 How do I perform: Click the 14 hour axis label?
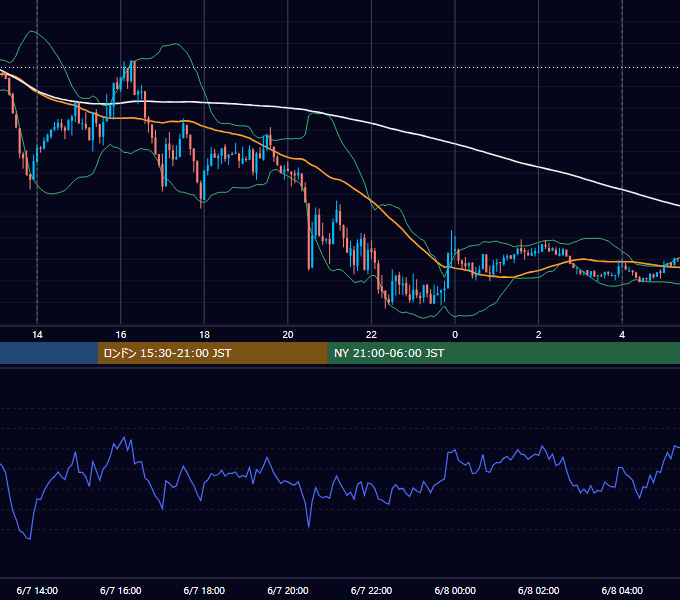(x=37, y=335)
